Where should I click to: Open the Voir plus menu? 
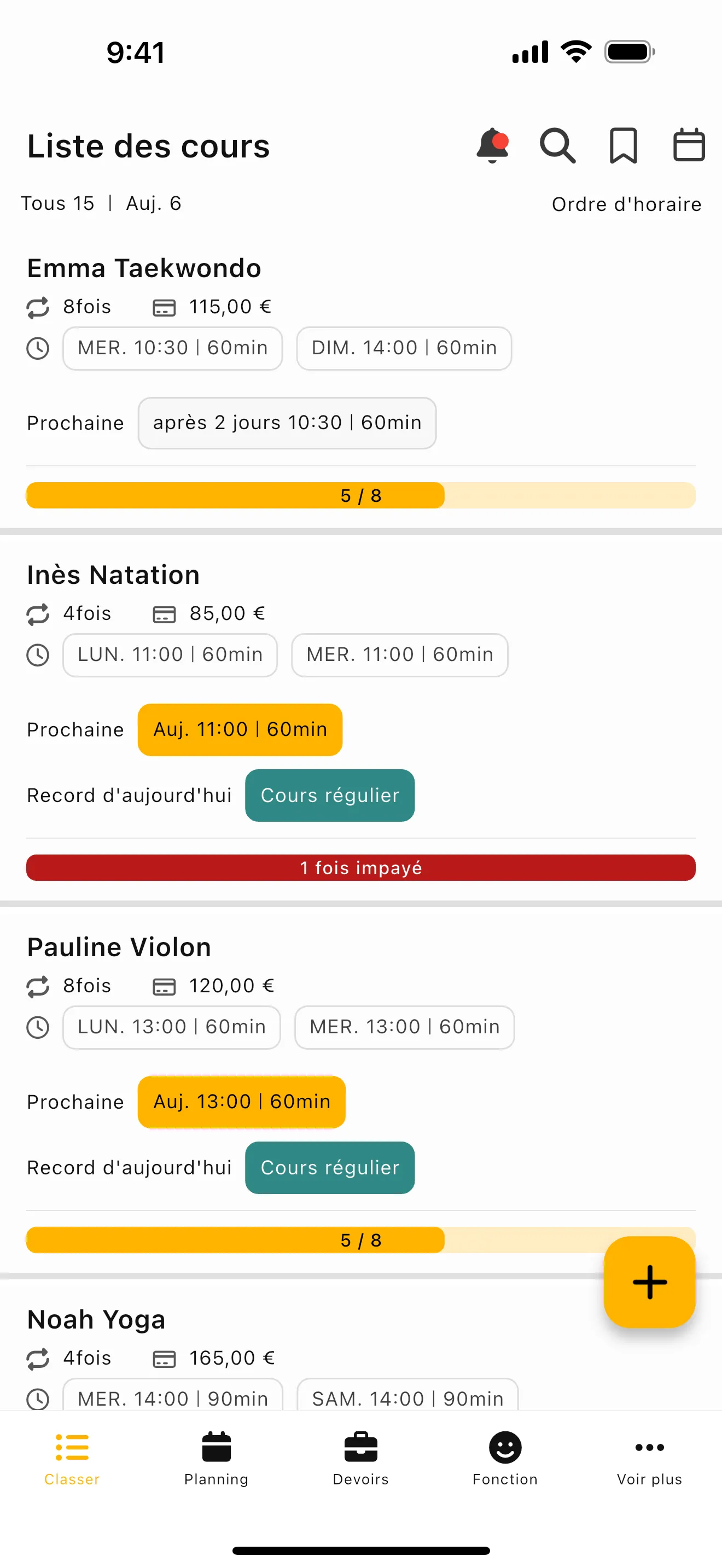tap(649, 1458)
